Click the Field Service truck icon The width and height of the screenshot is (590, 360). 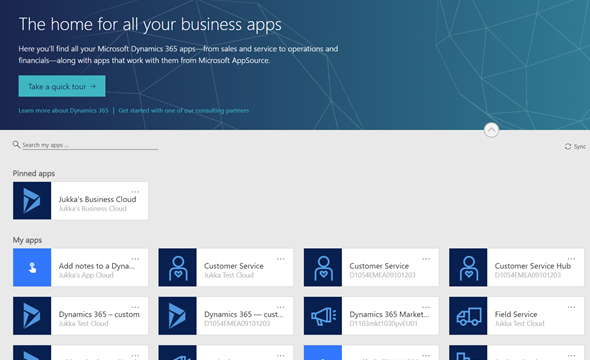[x=468, y=316]
